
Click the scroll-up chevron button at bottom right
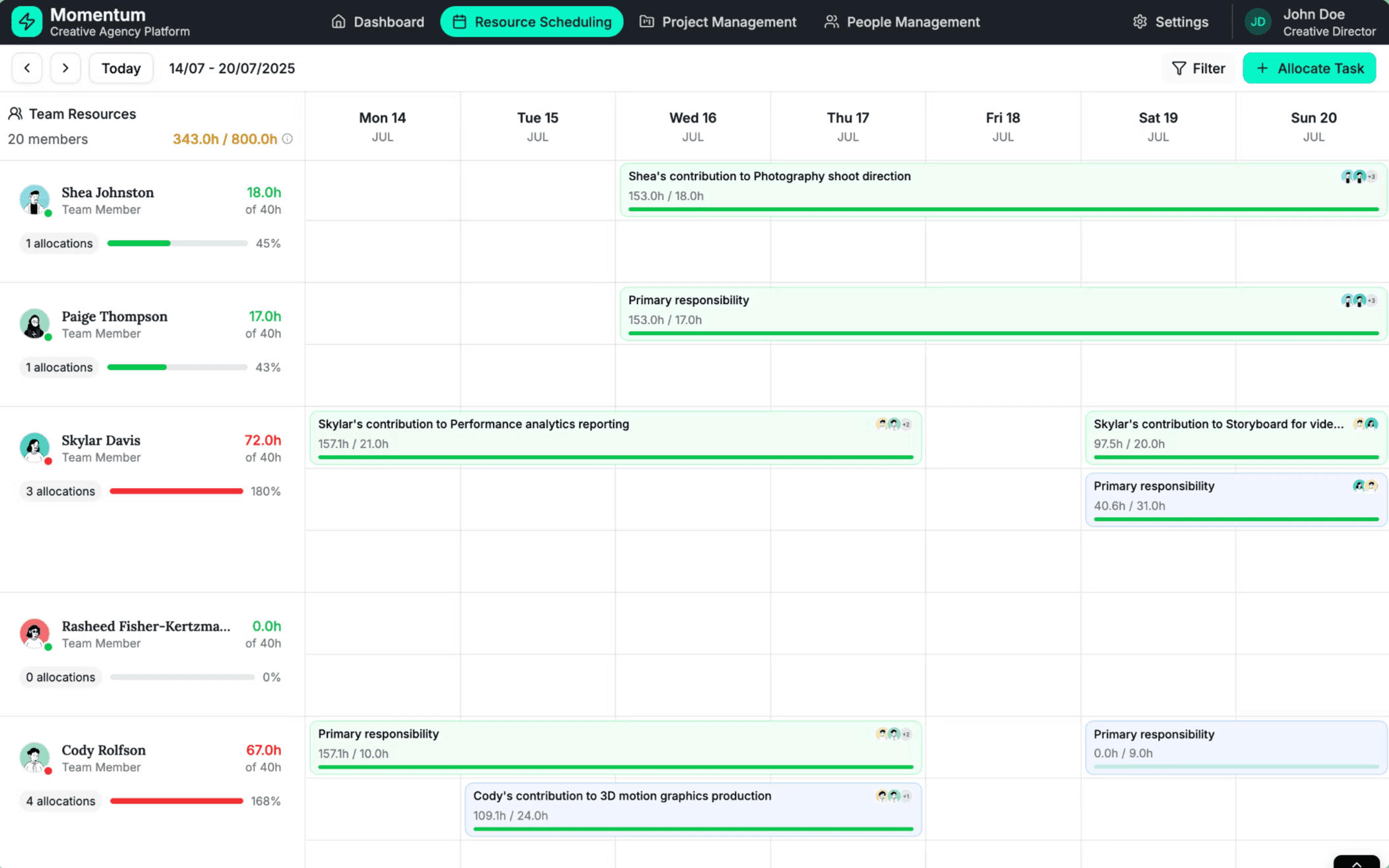click(x=1356, y=863)
